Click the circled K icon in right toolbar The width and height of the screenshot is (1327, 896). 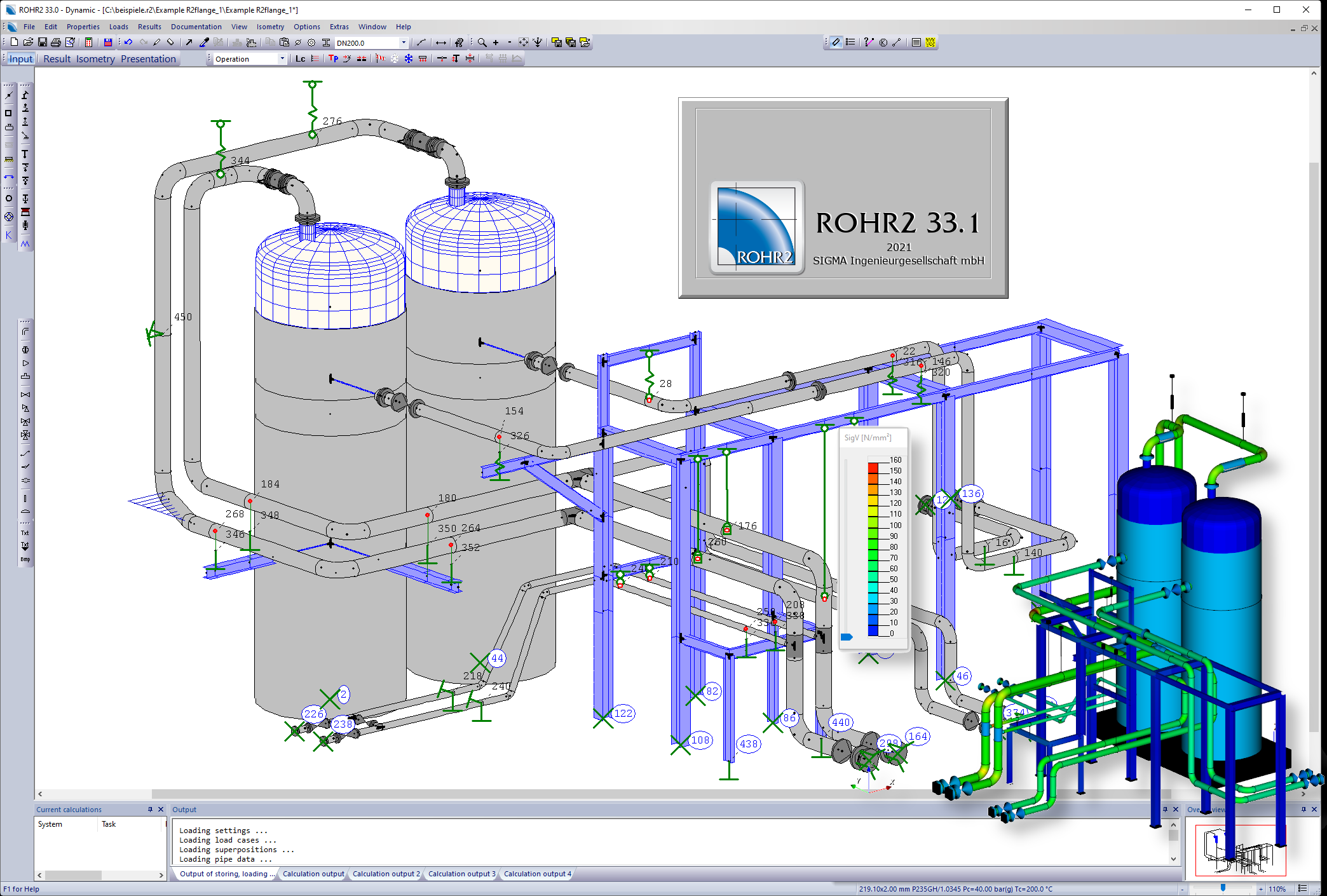(x=883, y=43)
